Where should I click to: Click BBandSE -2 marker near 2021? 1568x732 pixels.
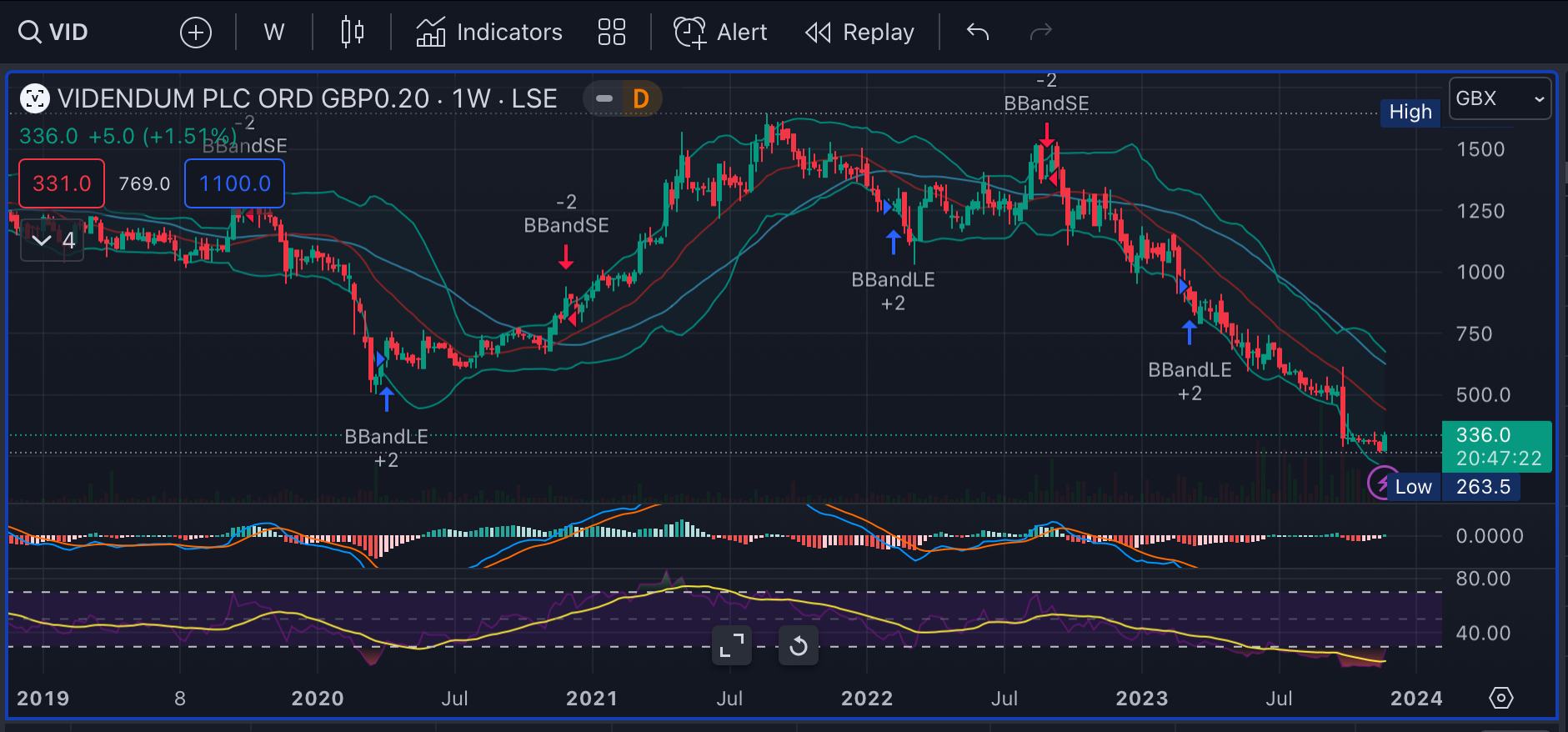pos(566,214)
